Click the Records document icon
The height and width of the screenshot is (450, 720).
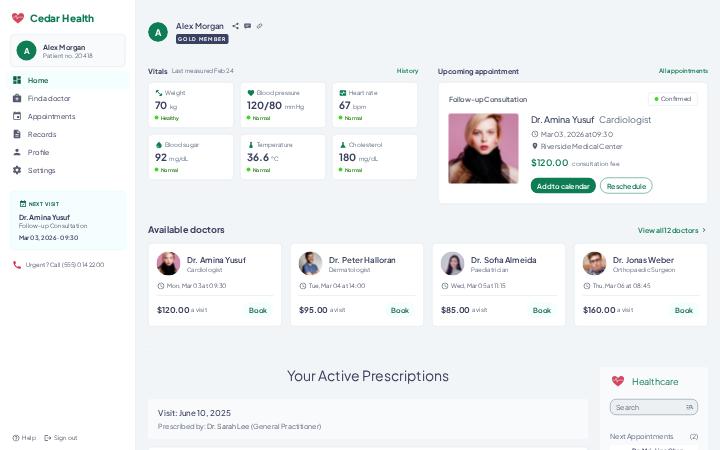(17, 134)
